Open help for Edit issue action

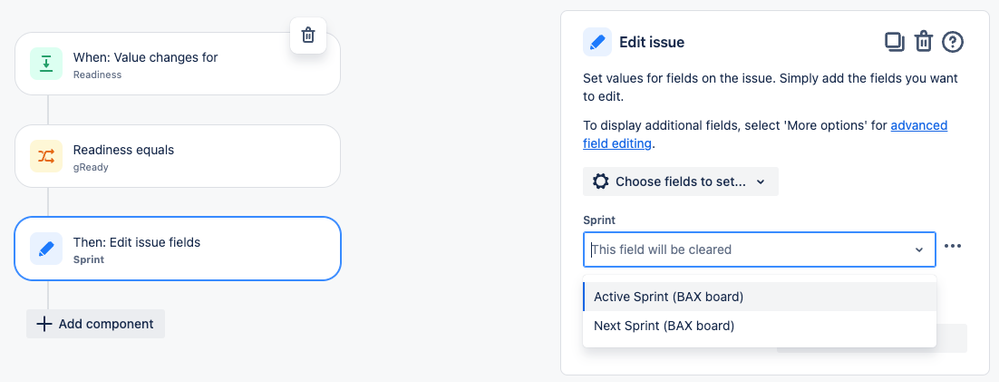[x=952, y=43]
